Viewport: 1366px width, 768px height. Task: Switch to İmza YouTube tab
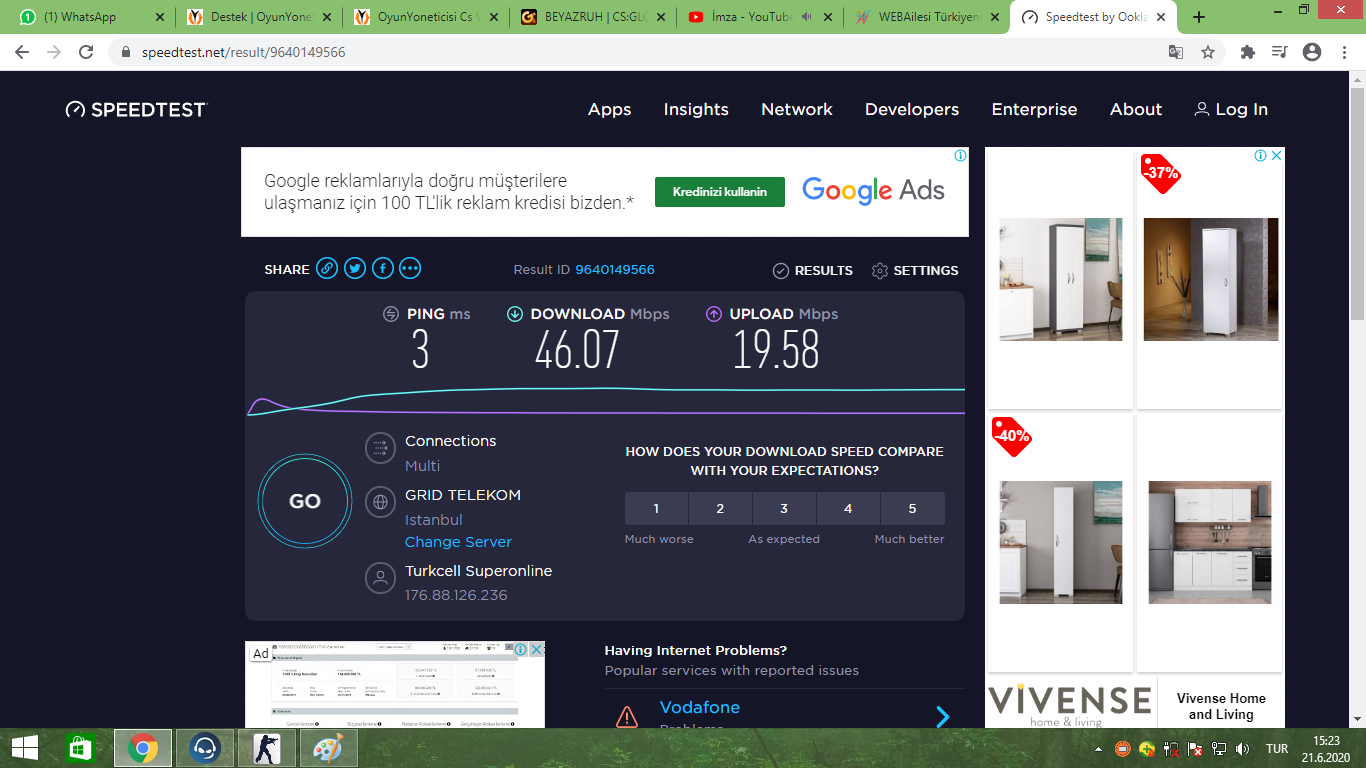(757, 17)
